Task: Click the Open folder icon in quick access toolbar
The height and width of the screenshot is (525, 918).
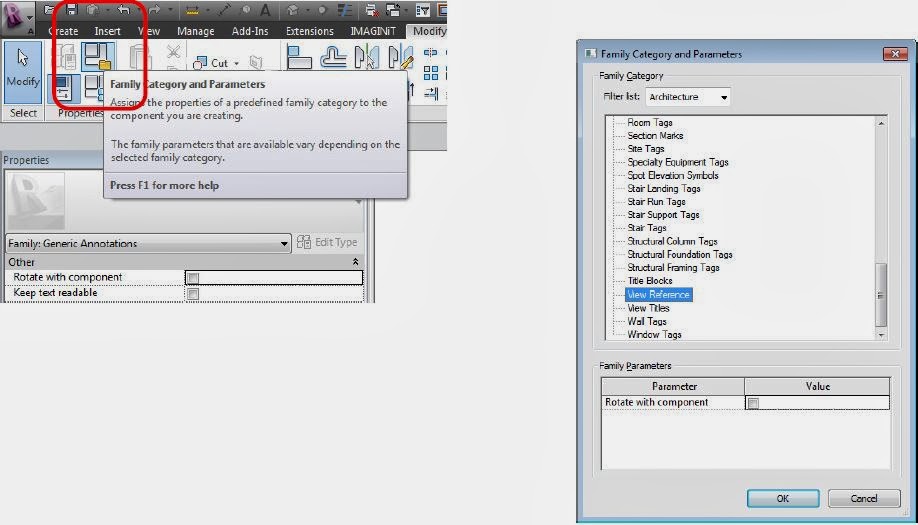Action: (50, 9)
